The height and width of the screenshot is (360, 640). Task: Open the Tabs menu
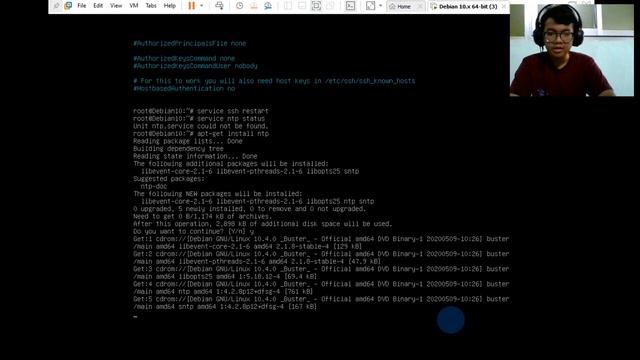(x=151, y=6)
